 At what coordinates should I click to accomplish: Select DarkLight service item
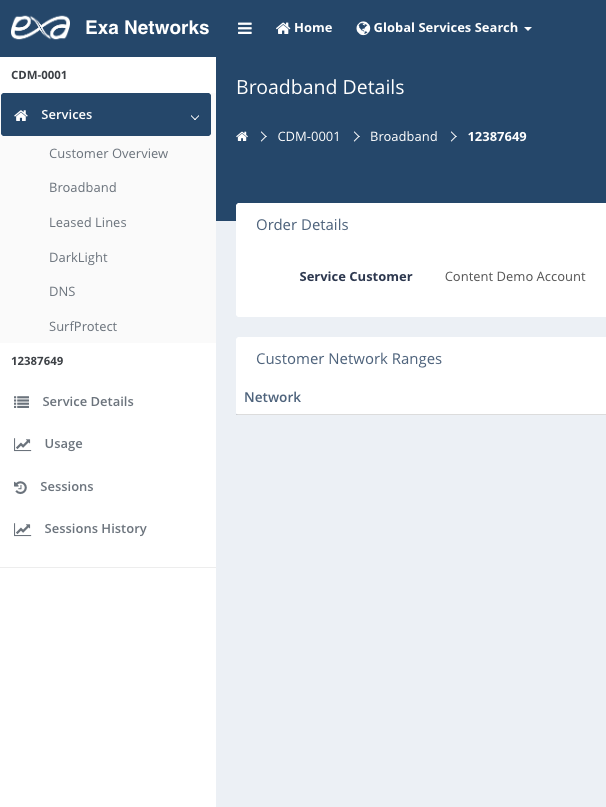(78, 258)
